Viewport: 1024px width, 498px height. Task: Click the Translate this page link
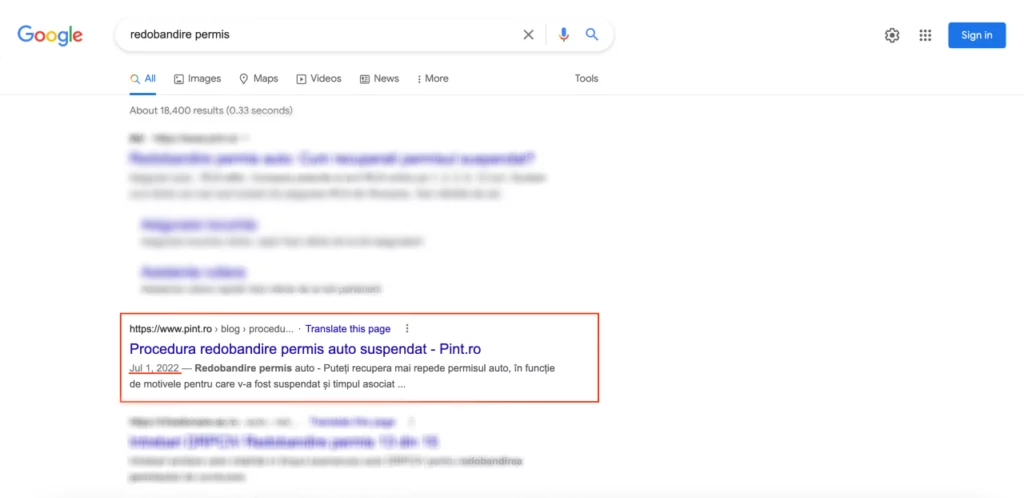tap(348, 328)
